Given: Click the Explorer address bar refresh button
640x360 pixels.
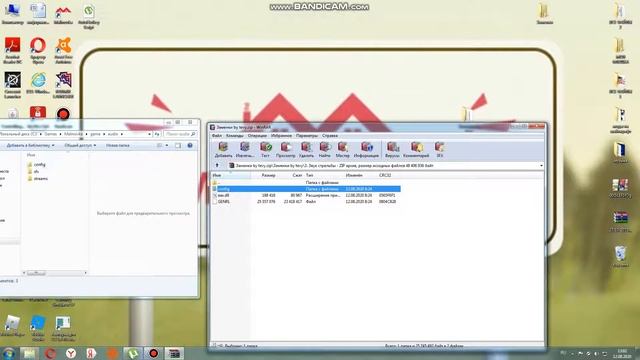Looking at the screenshot, I should point(157,134).
